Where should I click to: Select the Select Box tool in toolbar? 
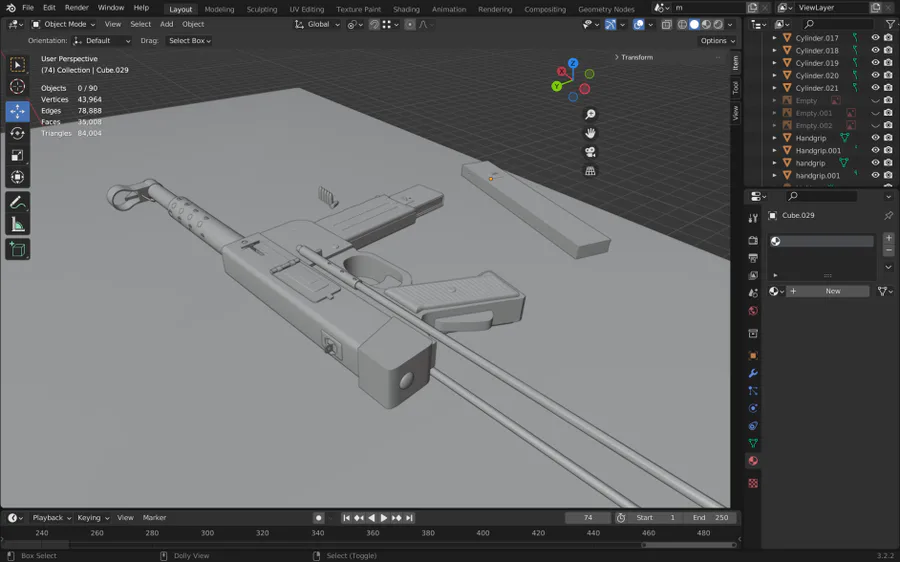coord(17,65)
